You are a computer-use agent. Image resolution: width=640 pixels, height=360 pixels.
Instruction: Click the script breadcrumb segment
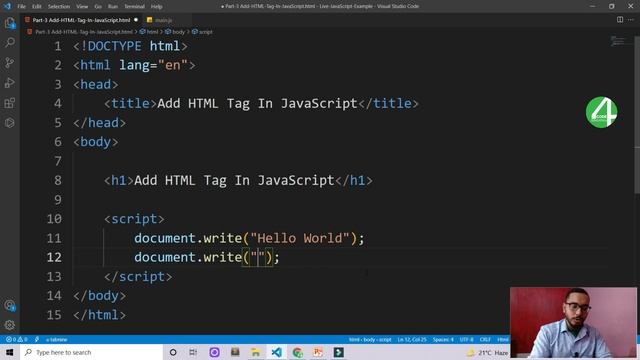point(205,32)
